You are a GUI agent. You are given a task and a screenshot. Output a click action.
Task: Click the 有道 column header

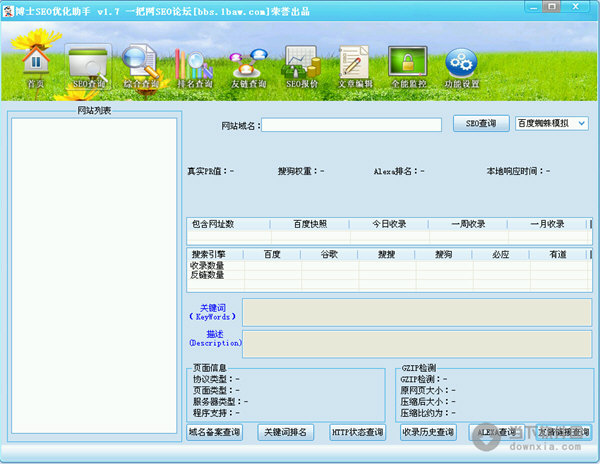[558, 254]
